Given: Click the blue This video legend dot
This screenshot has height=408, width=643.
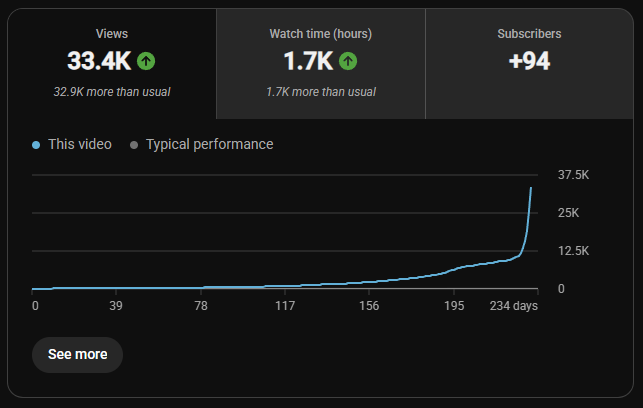Looking at the screenshot, I should coord(36,145).
